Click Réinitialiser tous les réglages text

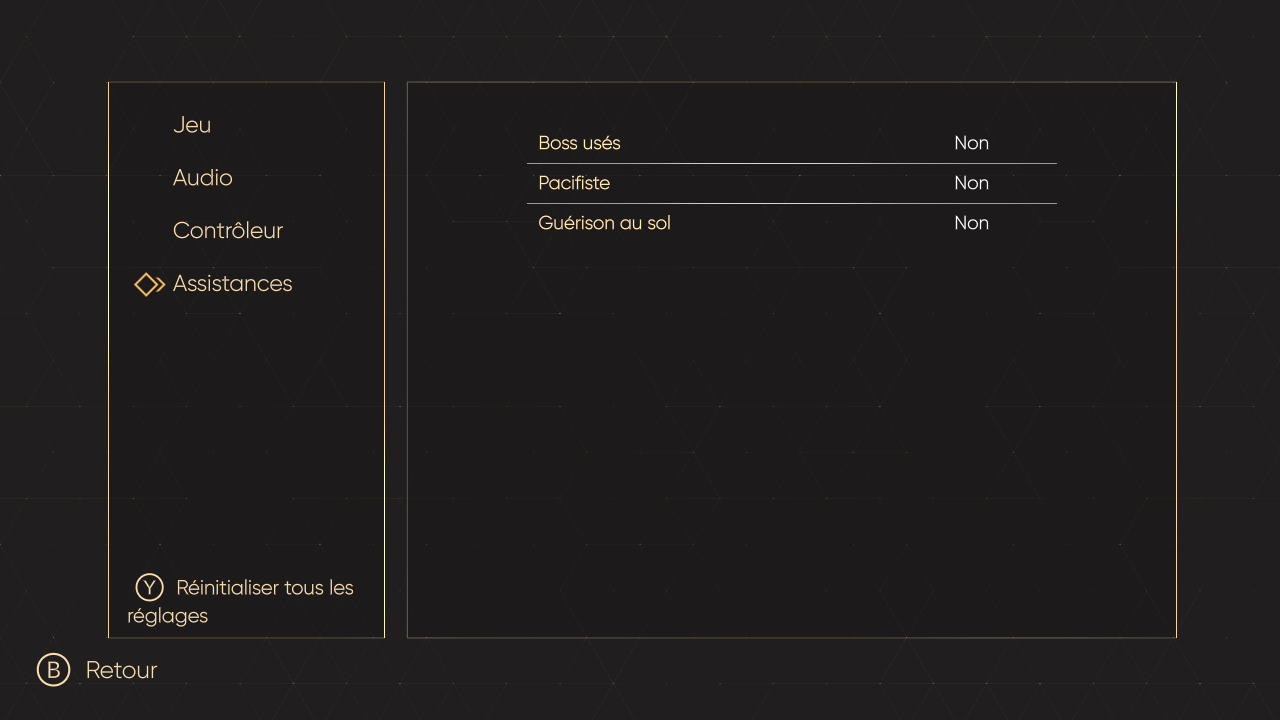(x=264, y=588)
